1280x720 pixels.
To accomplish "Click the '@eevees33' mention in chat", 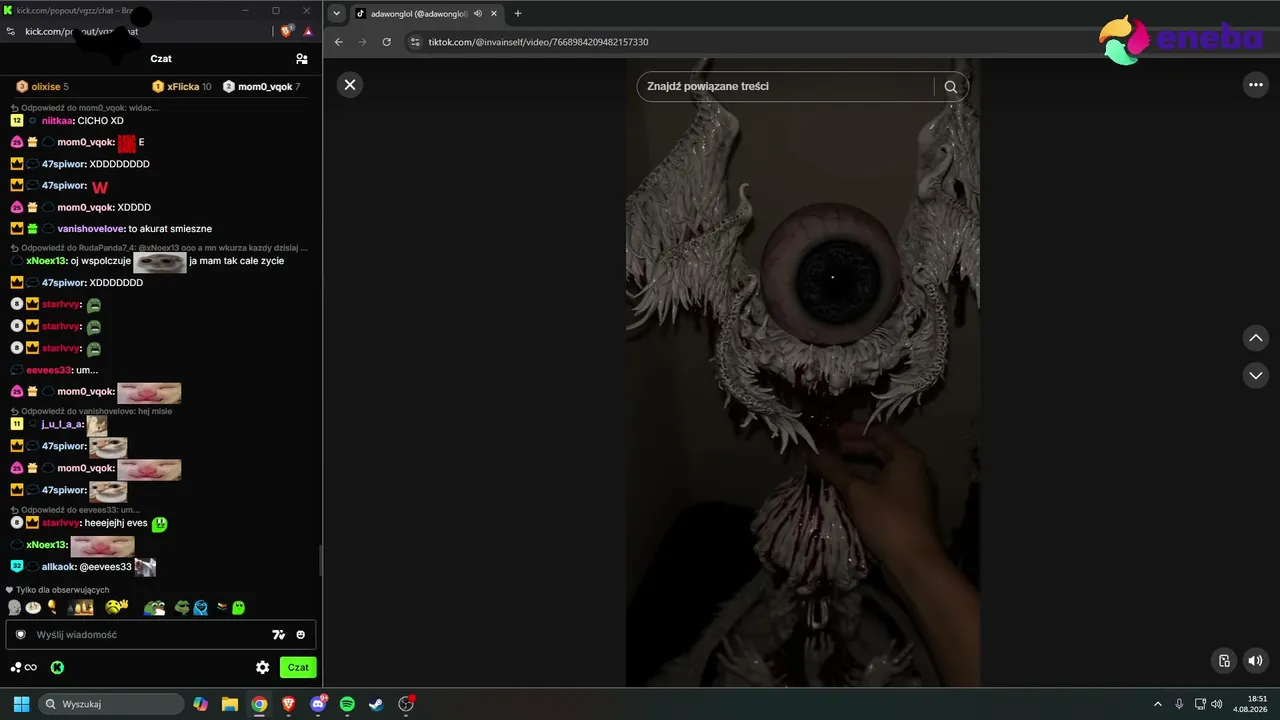I will coord(105,567).
